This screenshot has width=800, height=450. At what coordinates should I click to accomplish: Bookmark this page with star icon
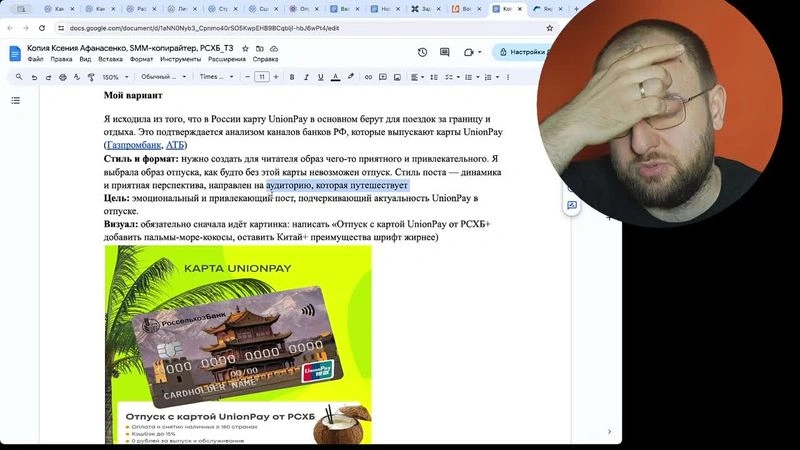tap(549, 28)
